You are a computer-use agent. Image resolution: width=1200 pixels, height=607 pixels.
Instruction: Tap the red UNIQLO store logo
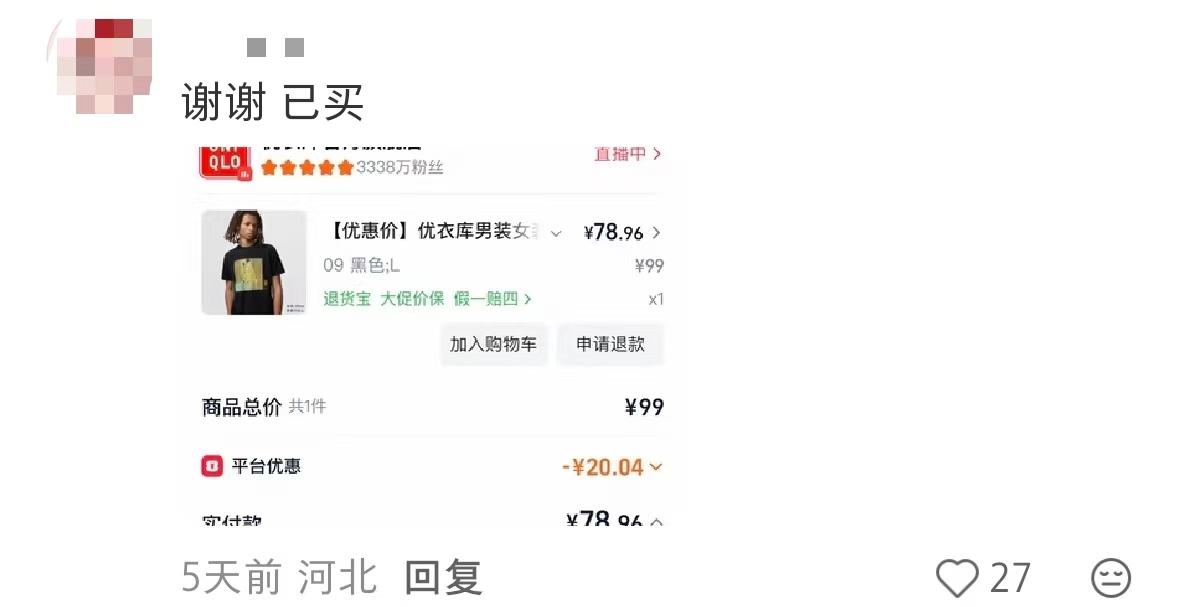pyautogui.click(x=224, y=161)
